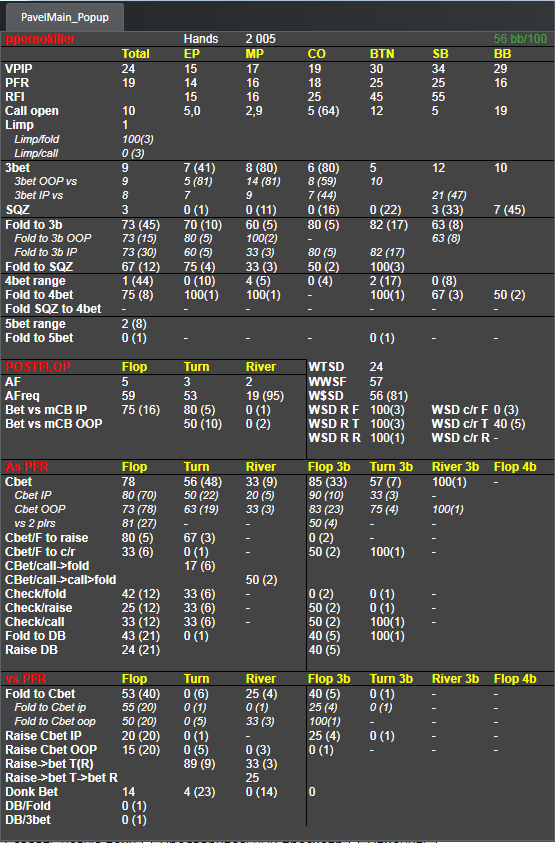Click the Fold to SQZ label
The width and height of the screenshot is (555, 843).
click(39, 267)
